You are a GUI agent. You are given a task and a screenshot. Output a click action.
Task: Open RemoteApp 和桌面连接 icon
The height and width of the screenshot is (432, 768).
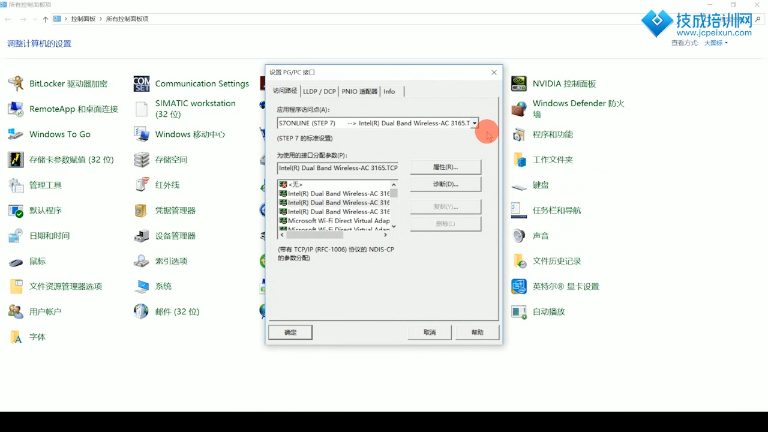(x=16, y=109)
